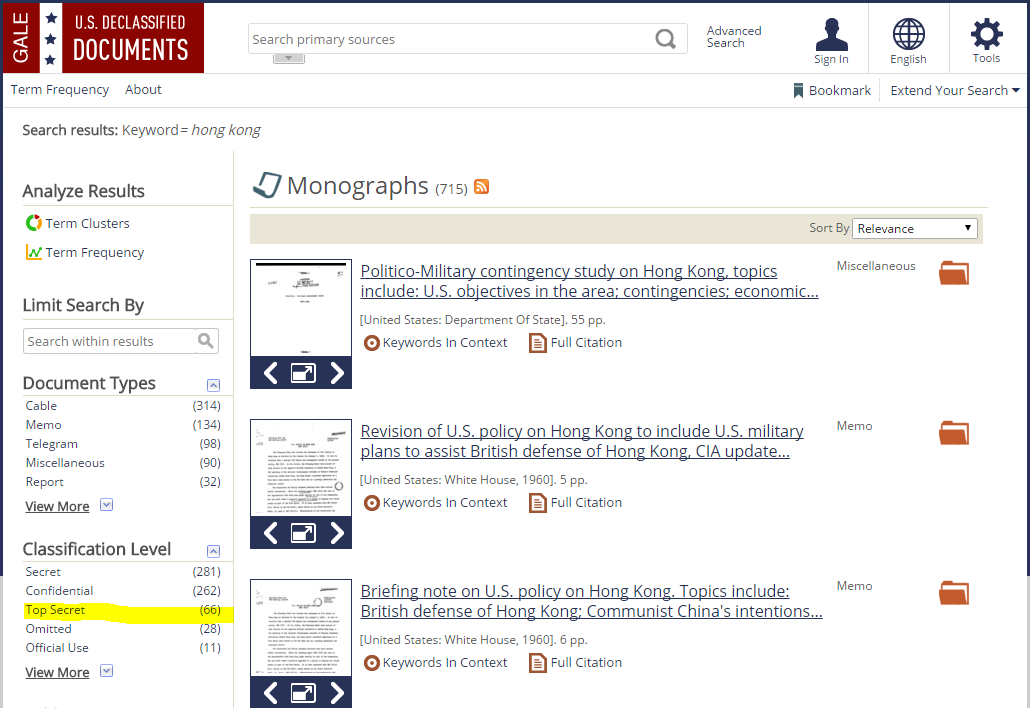Image resolution: width=1030 pixels, height=708 pixels.
Task: Filter by Memo document type
Action: tap(123, 425)
